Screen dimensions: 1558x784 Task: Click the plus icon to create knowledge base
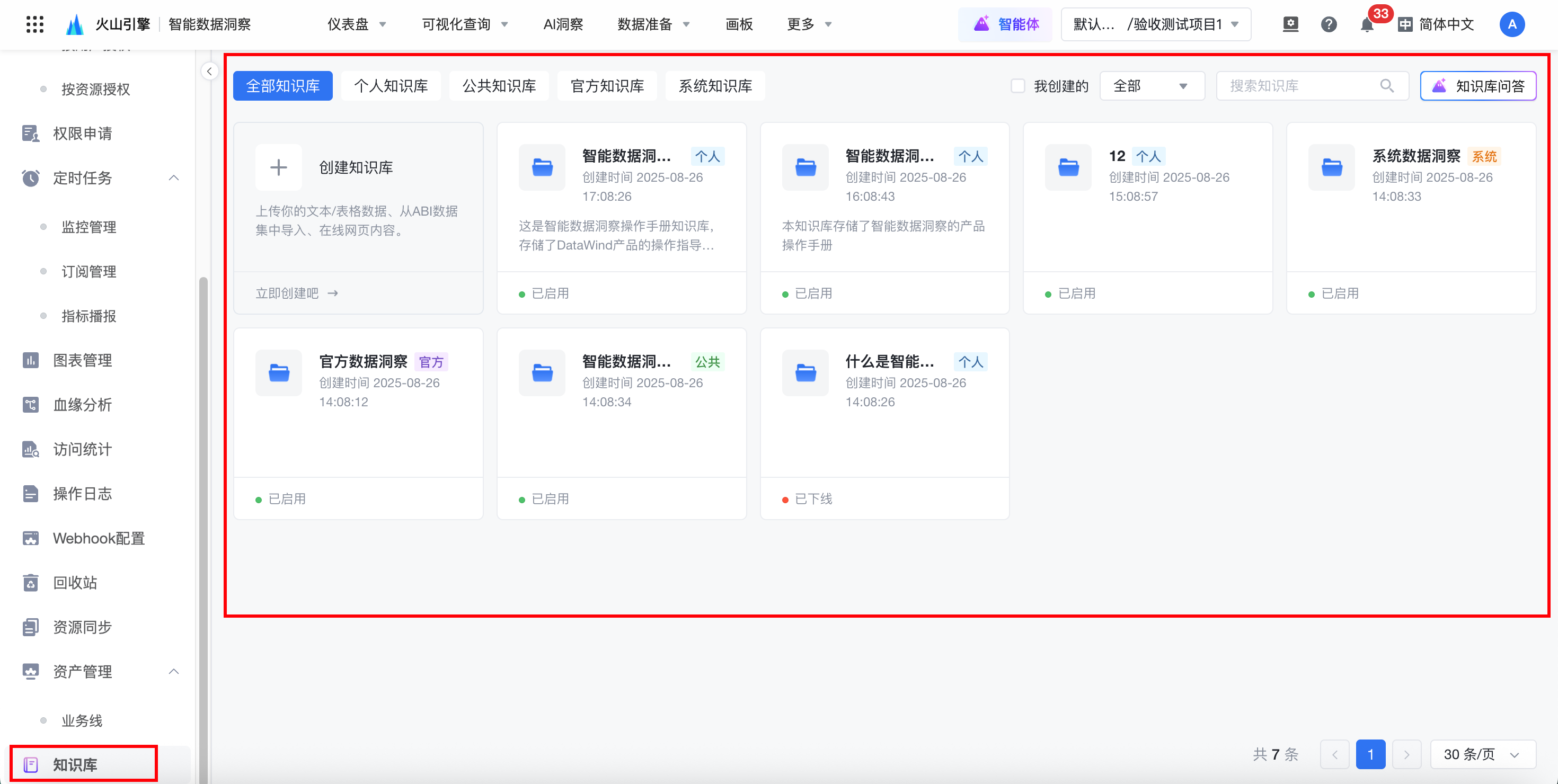pyautogui.click(x=278, y=167)
